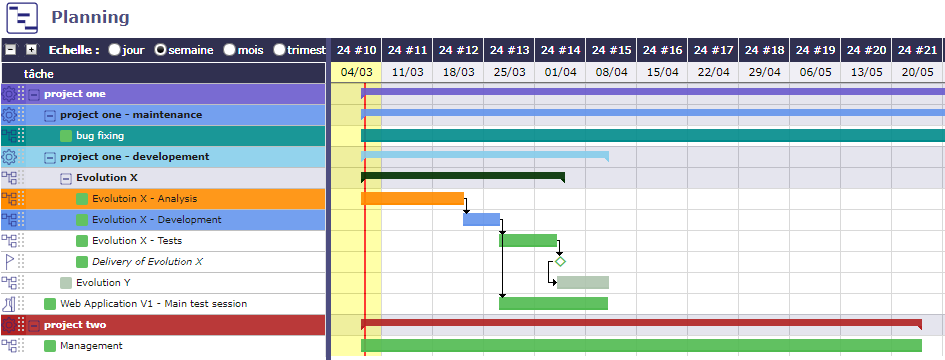Click activity icon on bug fixing row

pyautogui.click(x=9, y=136)
